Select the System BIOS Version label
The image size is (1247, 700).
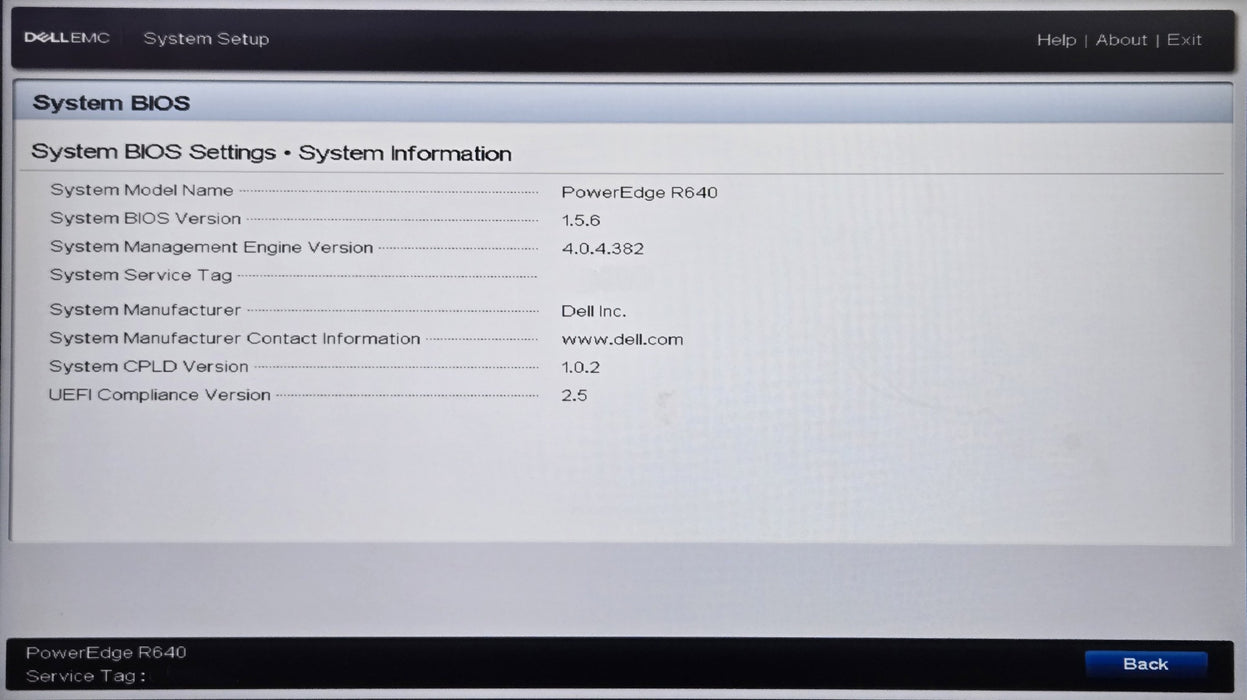click(146, 218)
